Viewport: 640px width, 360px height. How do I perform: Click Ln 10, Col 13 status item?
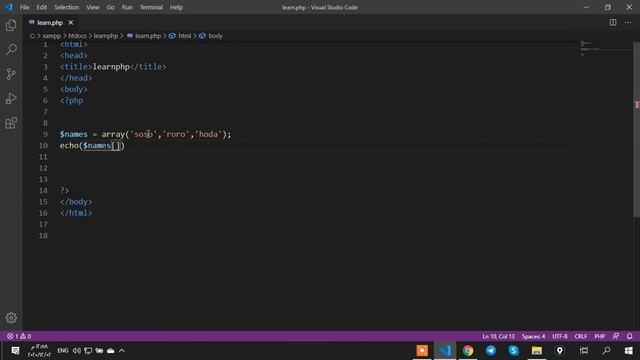(498, 336)
